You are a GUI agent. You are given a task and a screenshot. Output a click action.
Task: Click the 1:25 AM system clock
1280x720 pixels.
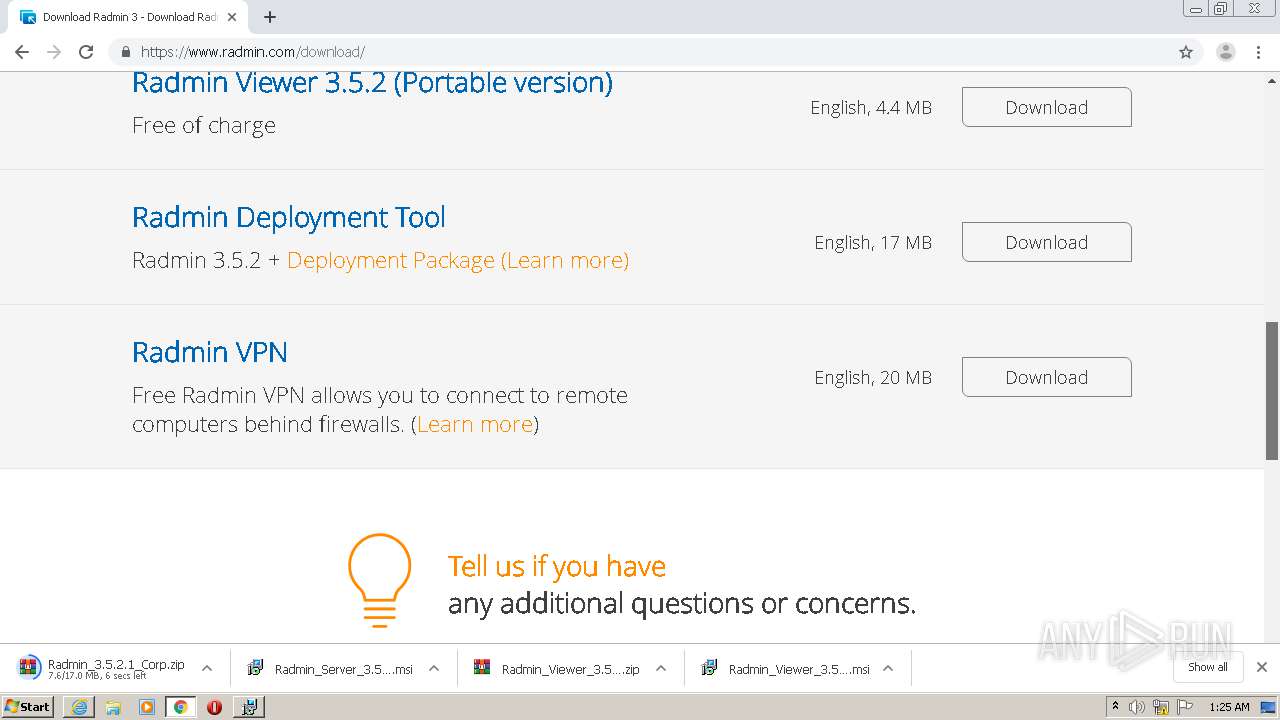(x=1229, y=707)
